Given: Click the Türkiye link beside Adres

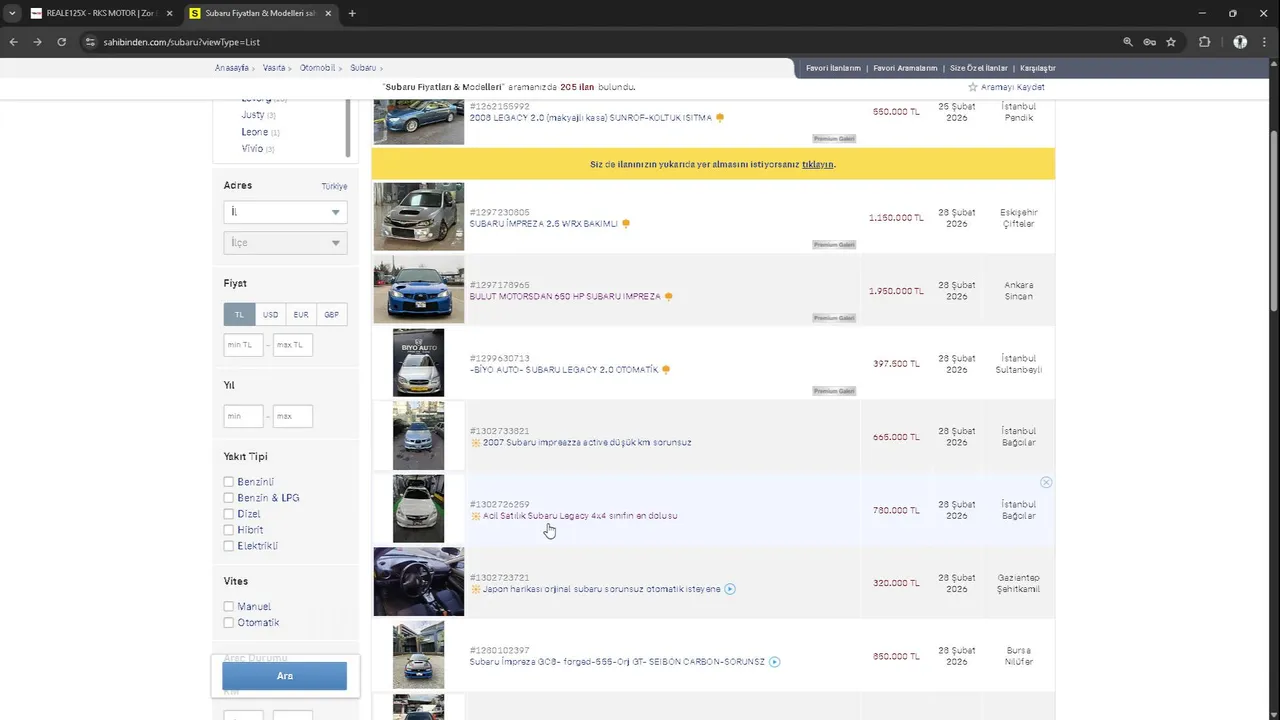Looking at the screenshot, I should (334, 186).
